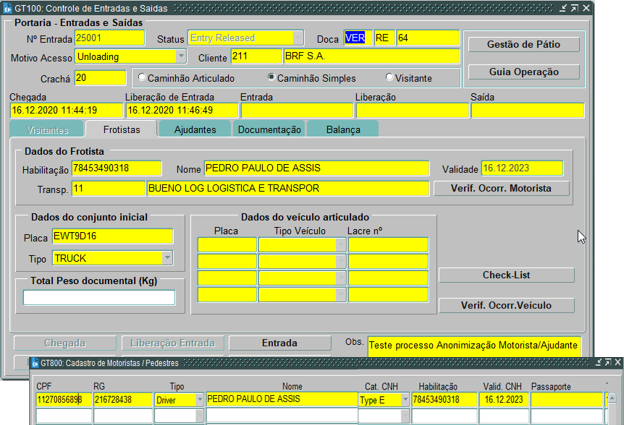The height and width of the screenshot is (425, 624).
Task: Open the Motivo Acesso dropdown
Action: click(181, 57)
